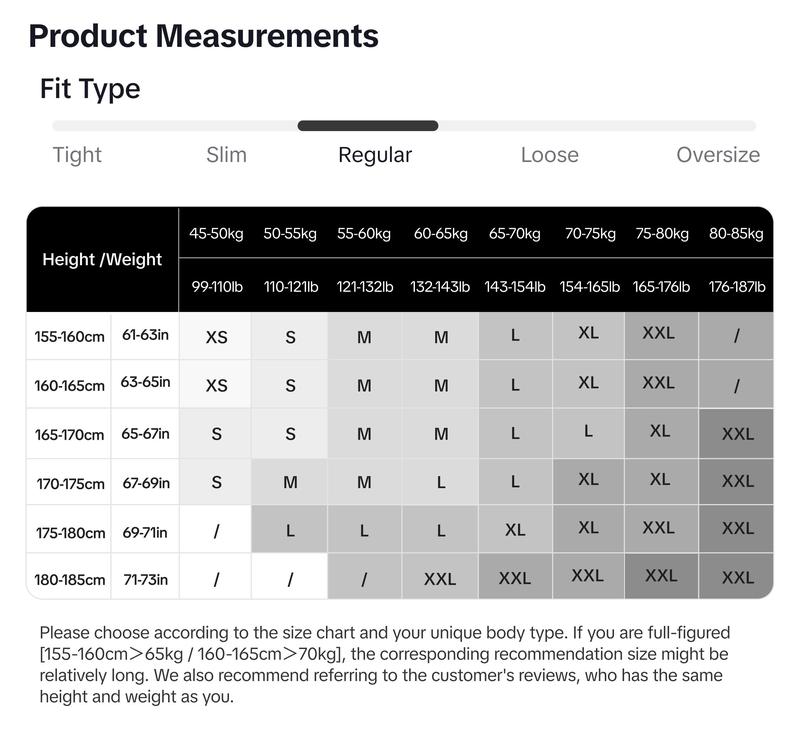This screenshot has width=800, height=729.
Task: Click the Height /Weight header cell
Action: [x=102, y=260]
